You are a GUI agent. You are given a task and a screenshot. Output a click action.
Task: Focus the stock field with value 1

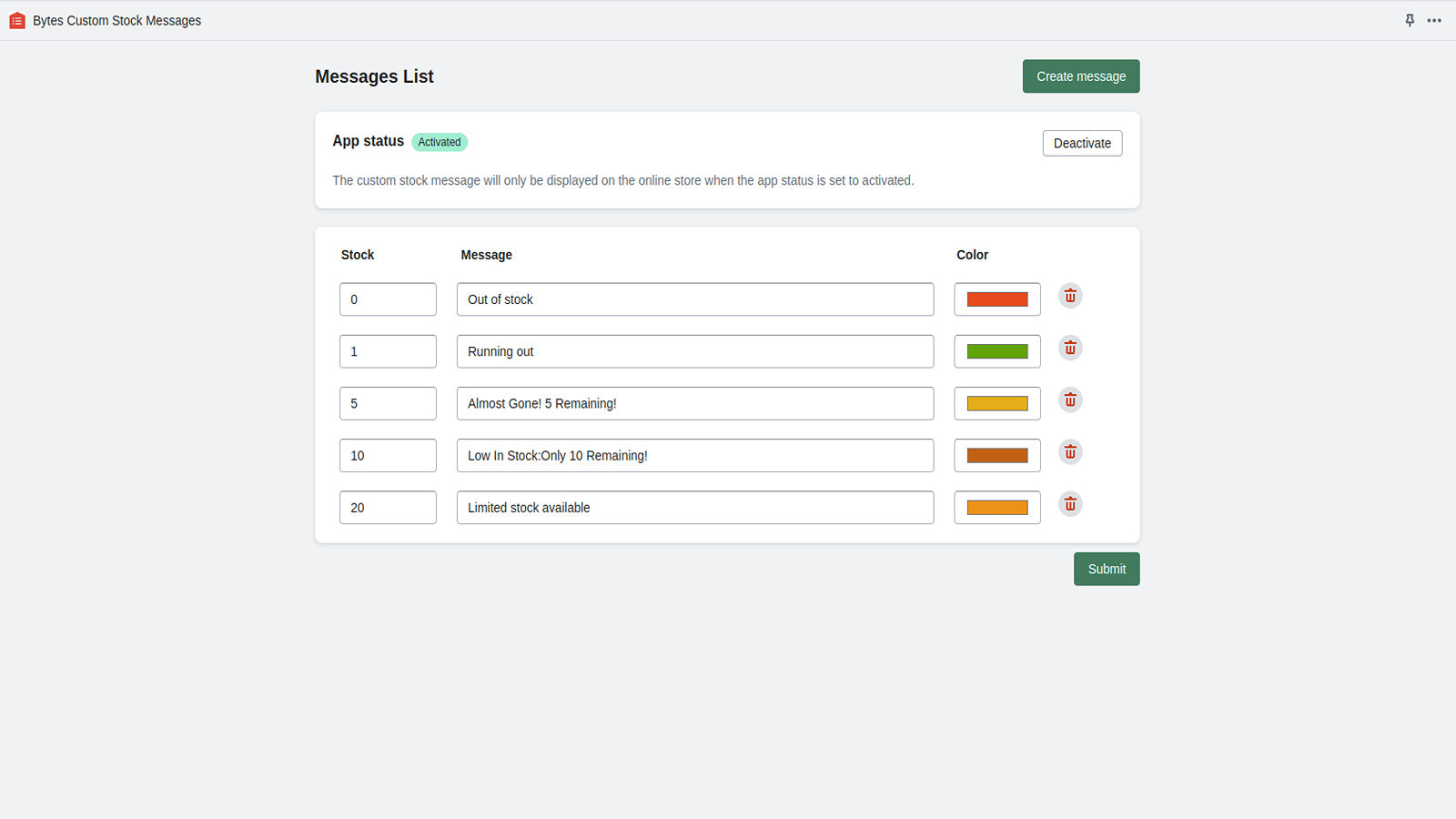(x=388, y=351)
